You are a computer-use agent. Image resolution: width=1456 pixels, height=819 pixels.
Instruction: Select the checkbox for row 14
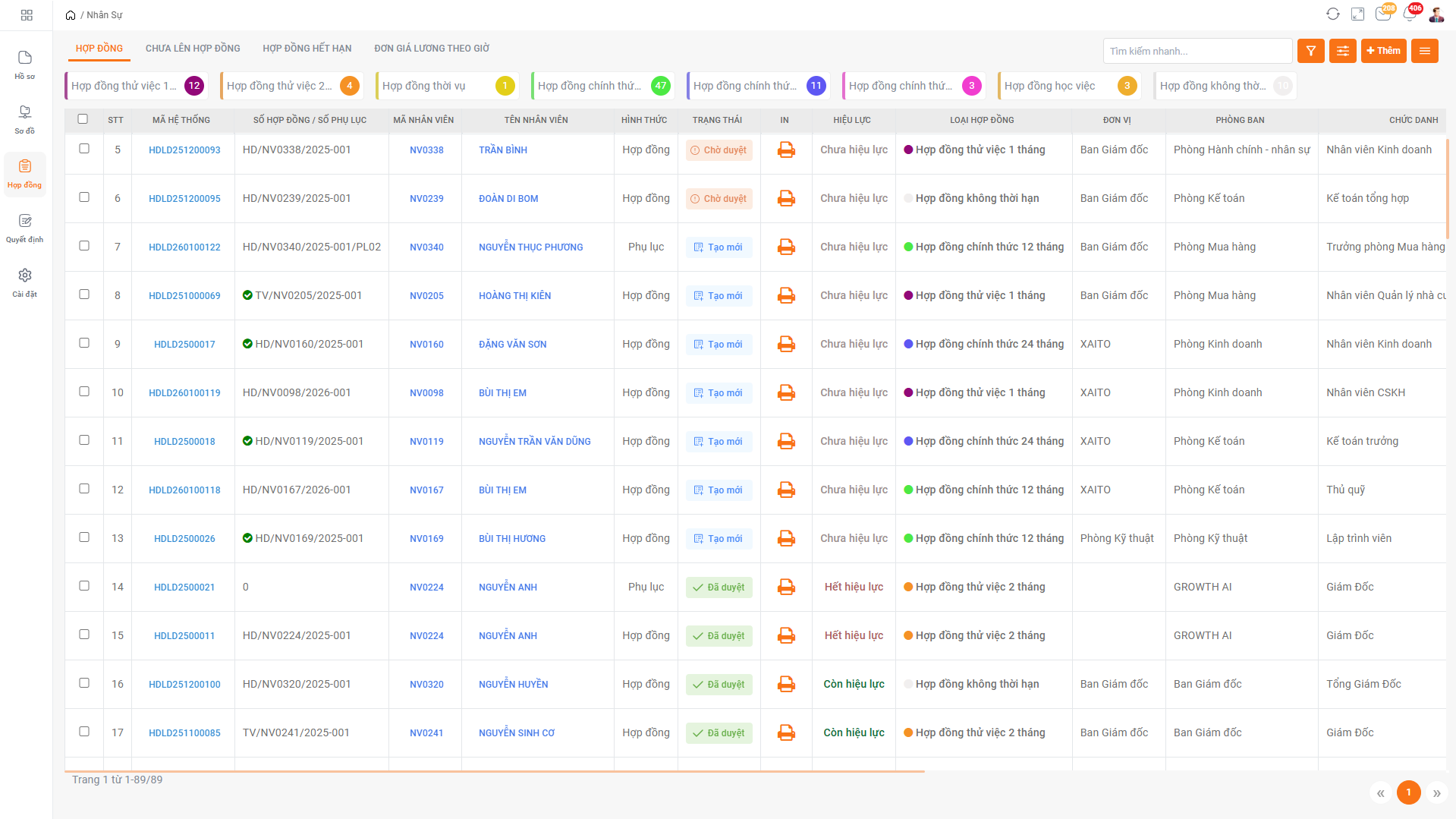click(84, 586)
